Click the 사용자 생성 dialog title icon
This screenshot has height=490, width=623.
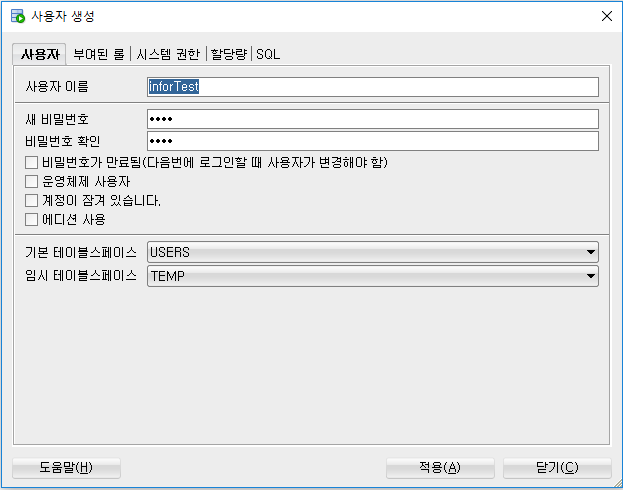coord(17,16)
